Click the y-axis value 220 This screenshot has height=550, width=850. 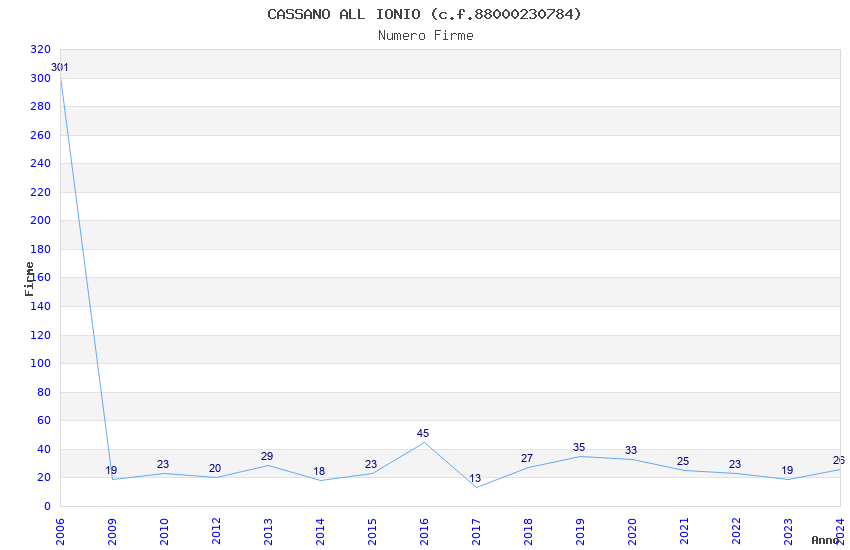click(x=41, y=192)
